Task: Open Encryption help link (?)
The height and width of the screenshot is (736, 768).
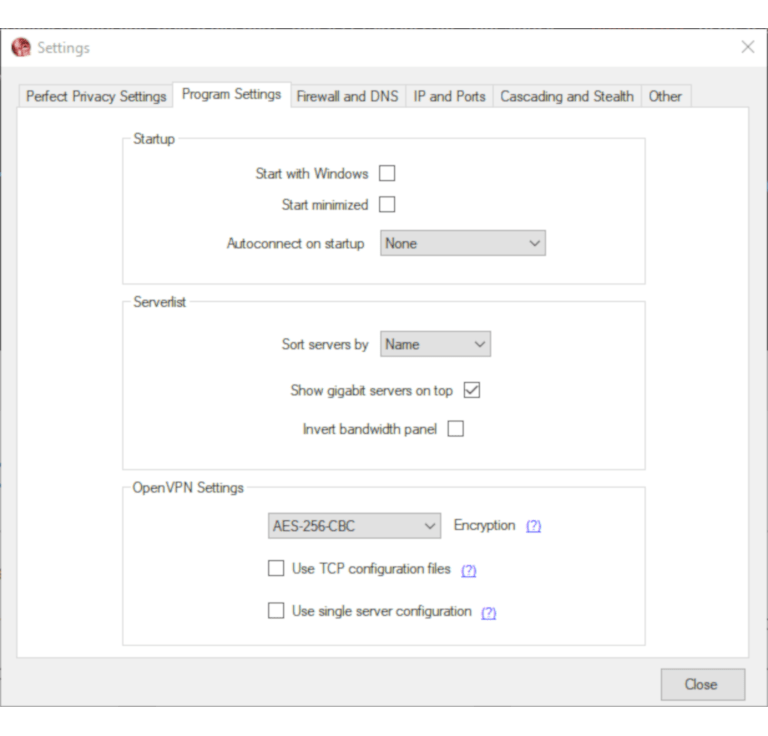Action: [x=533, y=526]
